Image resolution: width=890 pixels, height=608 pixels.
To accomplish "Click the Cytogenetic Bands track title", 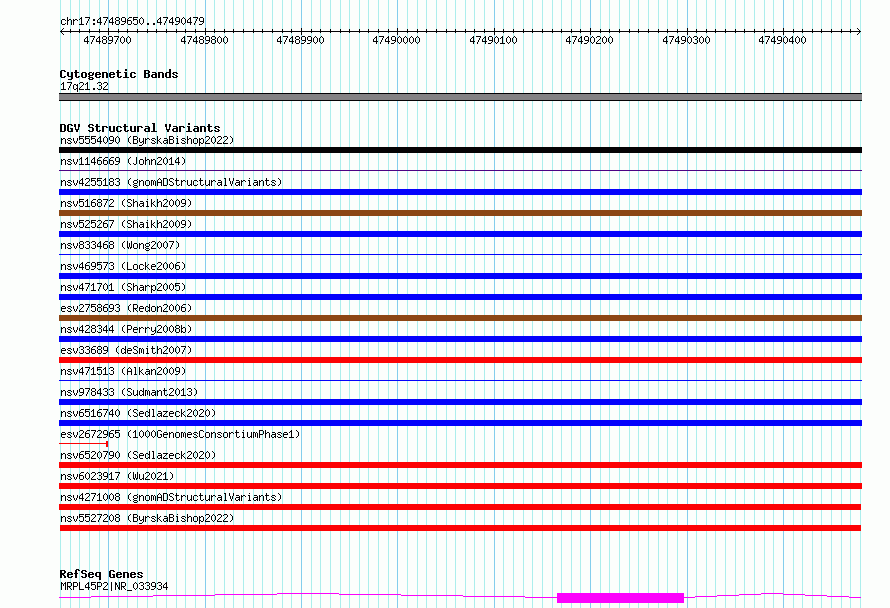I will [119, 74].
